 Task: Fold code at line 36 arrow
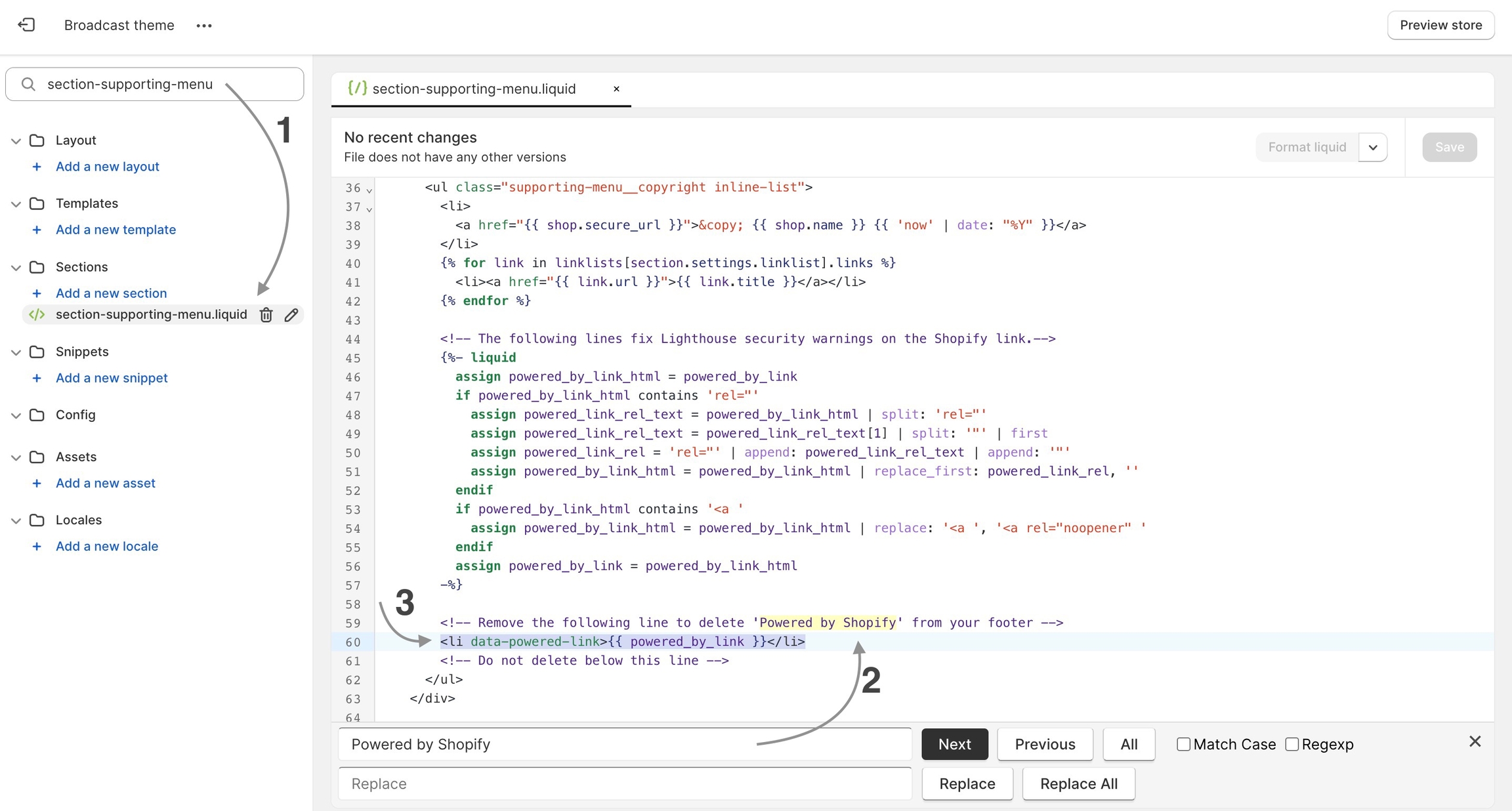coord(369,190)
